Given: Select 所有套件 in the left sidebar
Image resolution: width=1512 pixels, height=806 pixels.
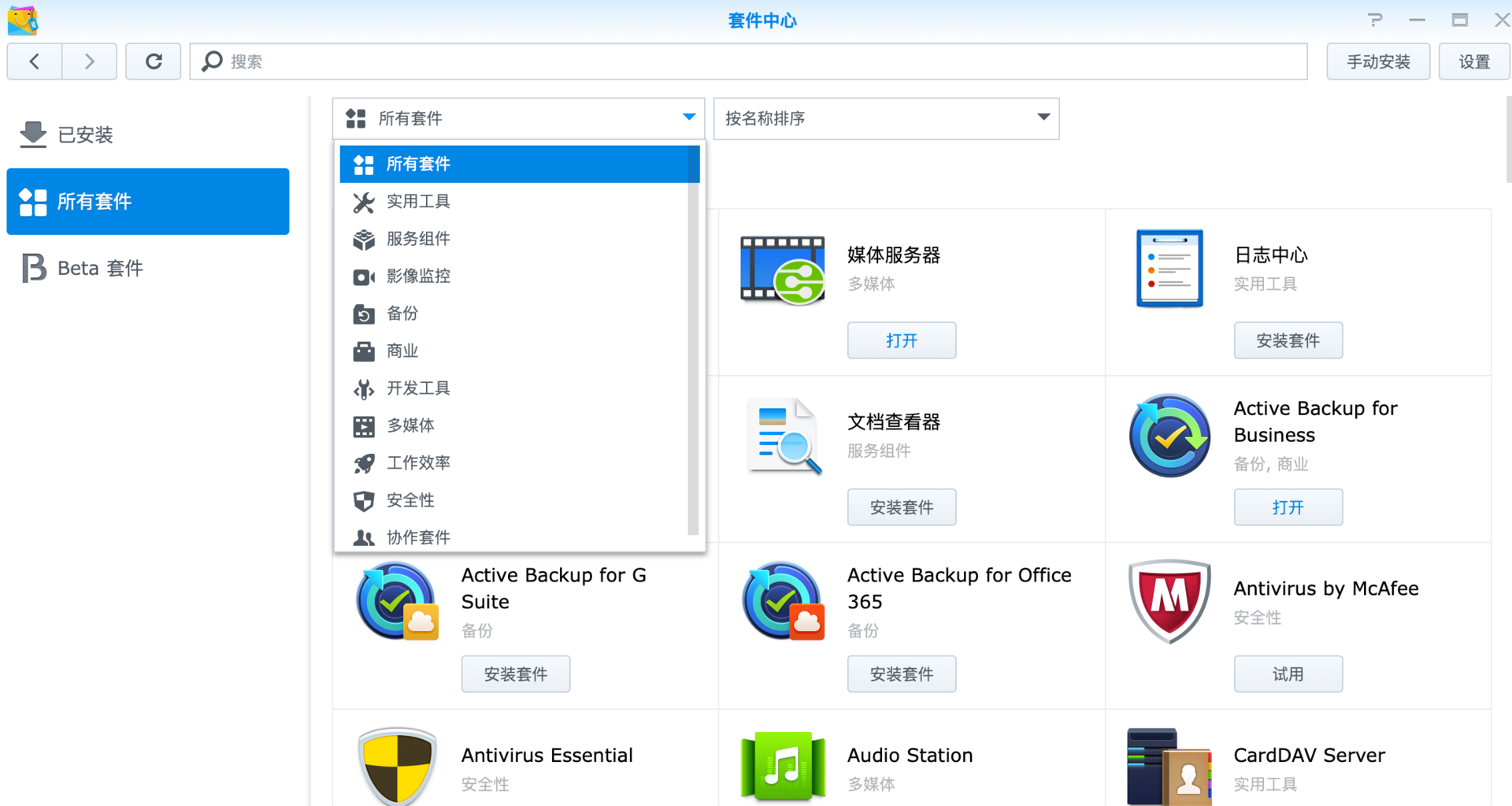Looking at the screenshot, I should tap(148, 202).
